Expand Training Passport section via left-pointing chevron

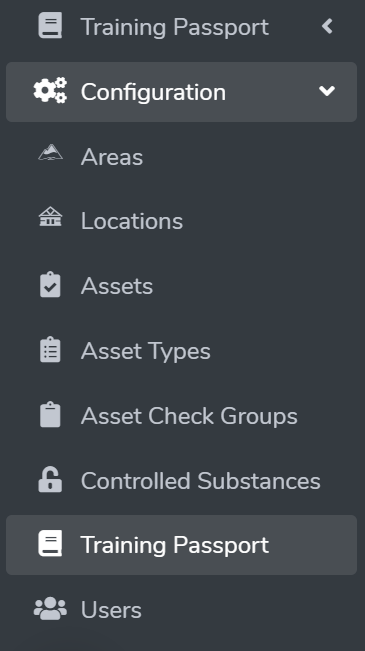coord(327,26)
